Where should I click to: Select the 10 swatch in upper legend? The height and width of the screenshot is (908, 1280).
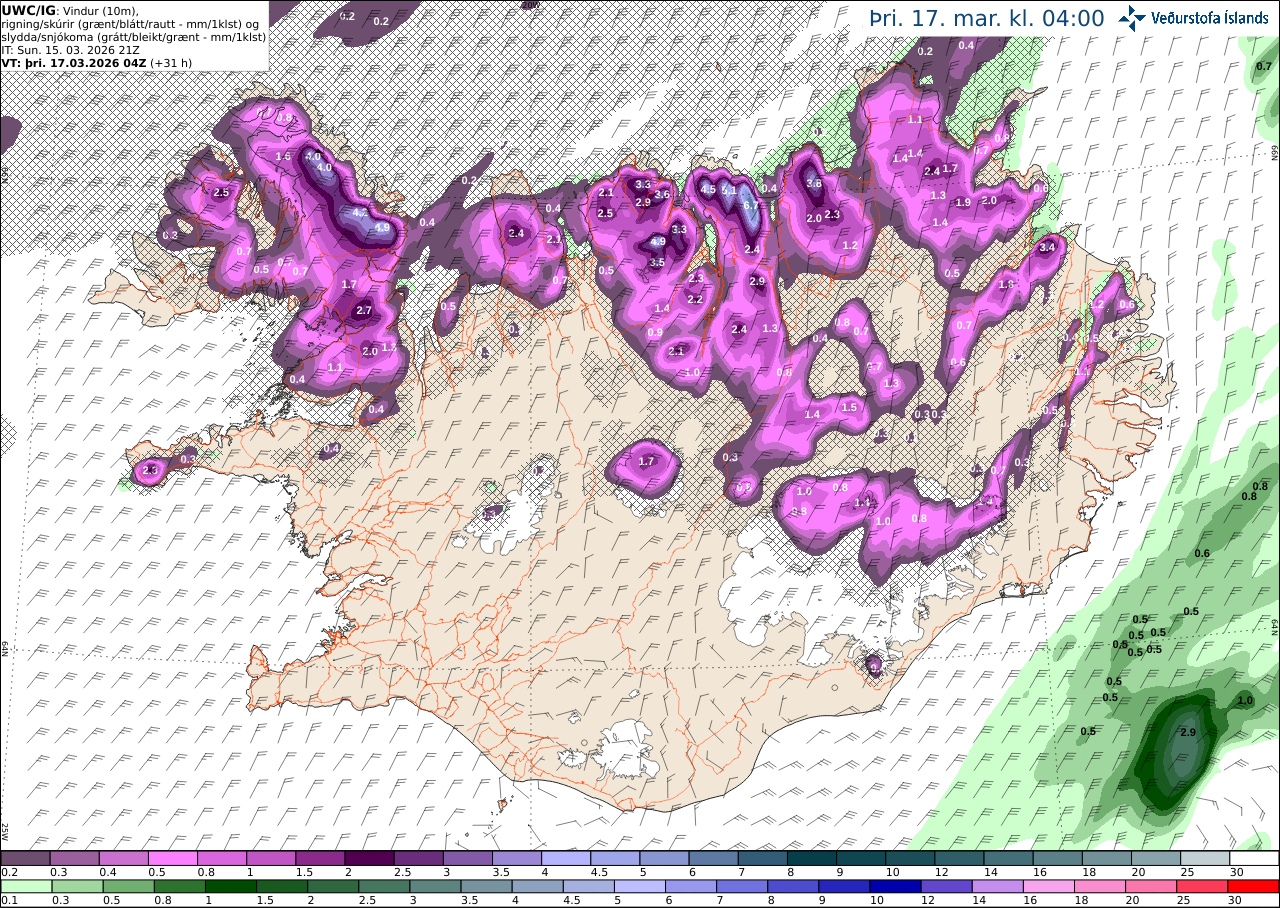coord(911,858)
